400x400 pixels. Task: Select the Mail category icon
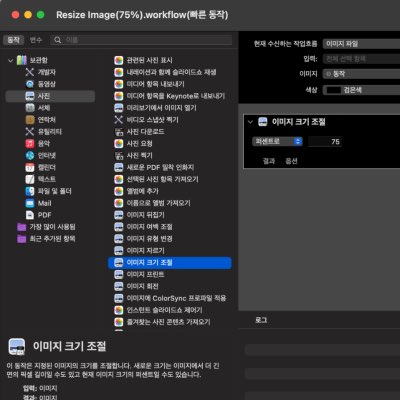tap(30, 203)
